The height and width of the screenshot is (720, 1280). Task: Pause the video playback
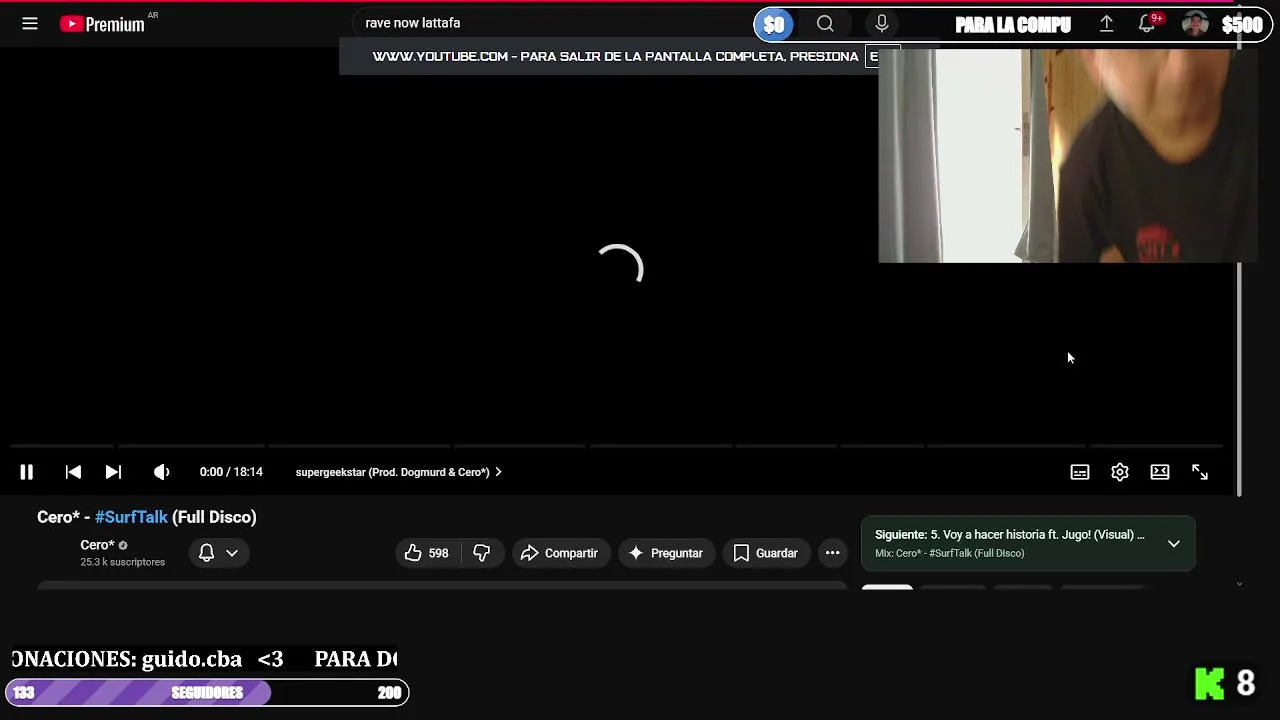(27, 472)
